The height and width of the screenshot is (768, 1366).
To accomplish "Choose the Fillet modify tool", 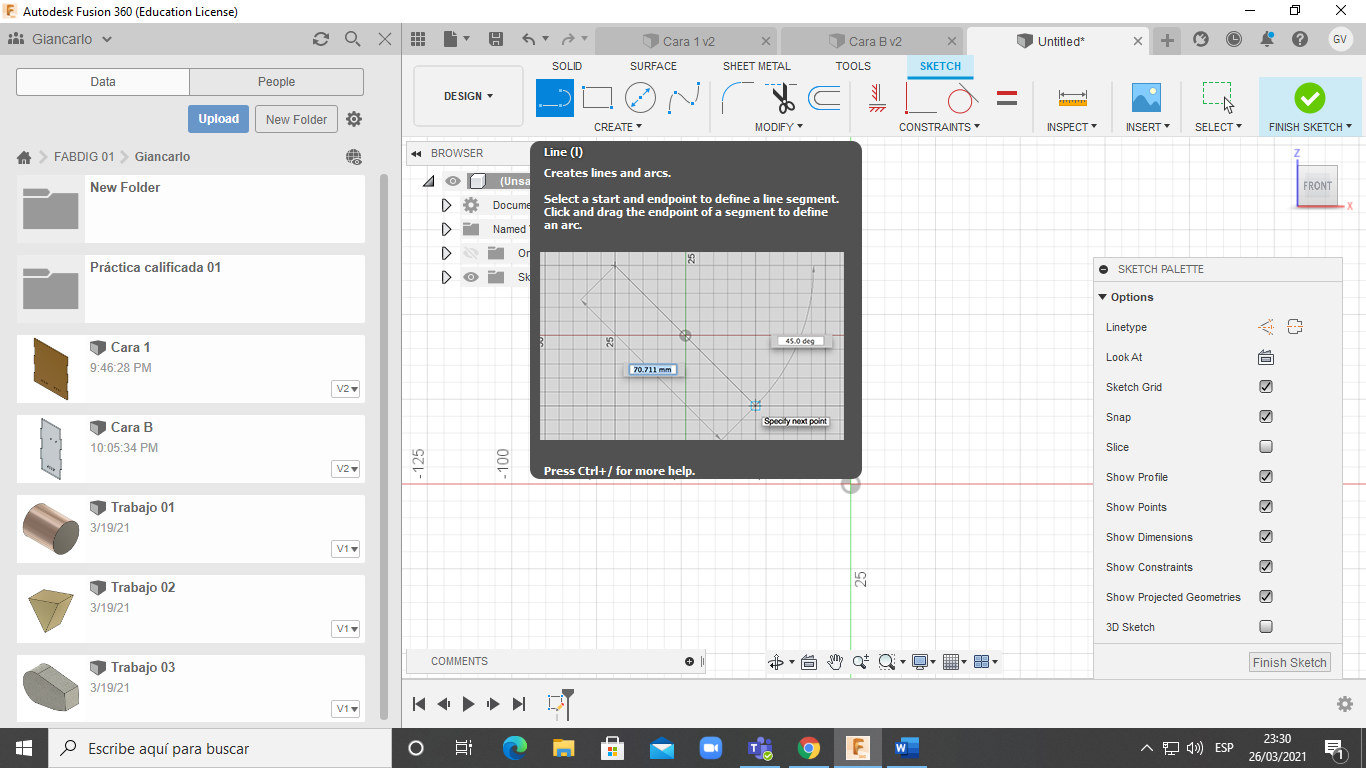I will tap(738, 98).
